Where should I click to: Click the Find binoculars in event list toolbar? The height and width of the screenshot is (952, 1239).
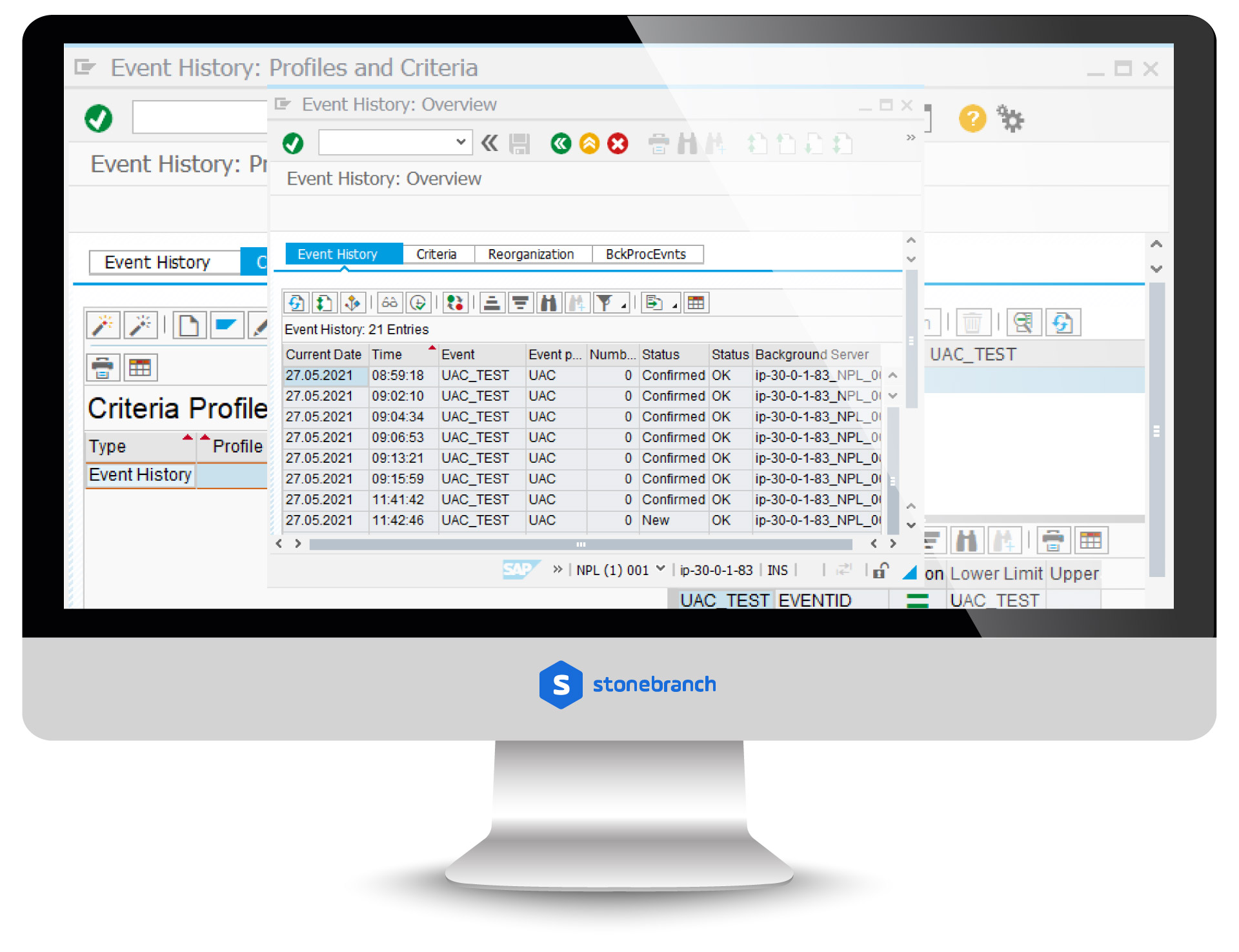(x=549, y=303)
